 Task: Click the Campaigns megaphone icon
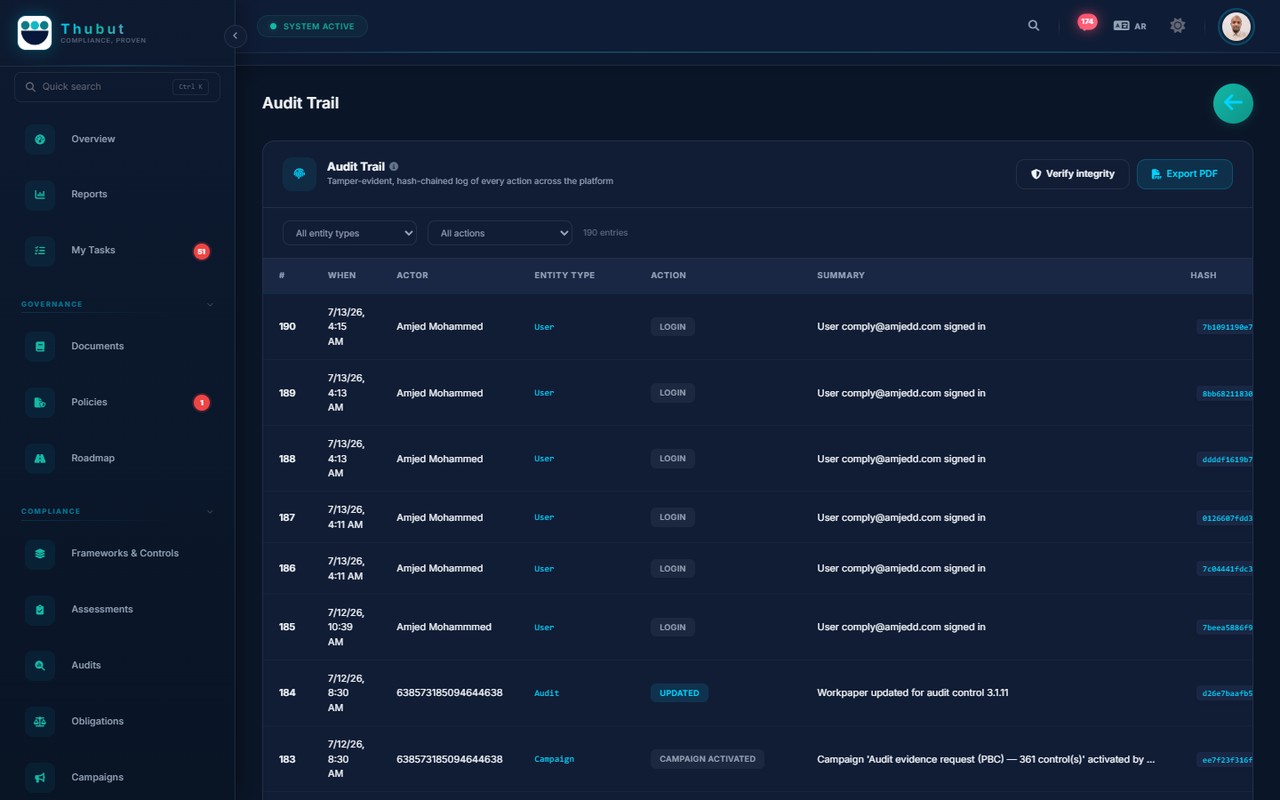coord(40,778)
